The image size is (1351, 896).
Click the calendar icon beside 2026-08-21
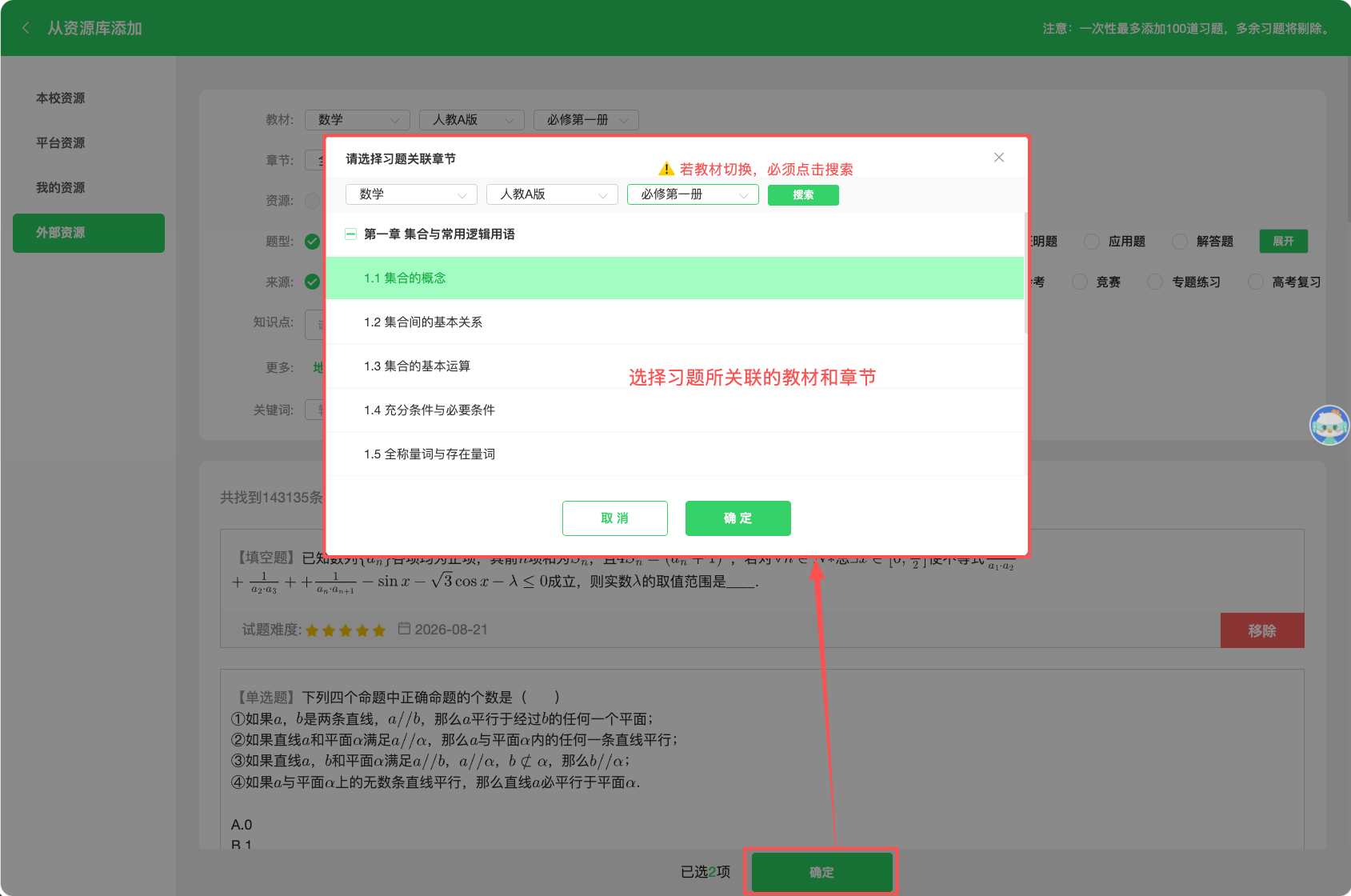tap(404, 629)
